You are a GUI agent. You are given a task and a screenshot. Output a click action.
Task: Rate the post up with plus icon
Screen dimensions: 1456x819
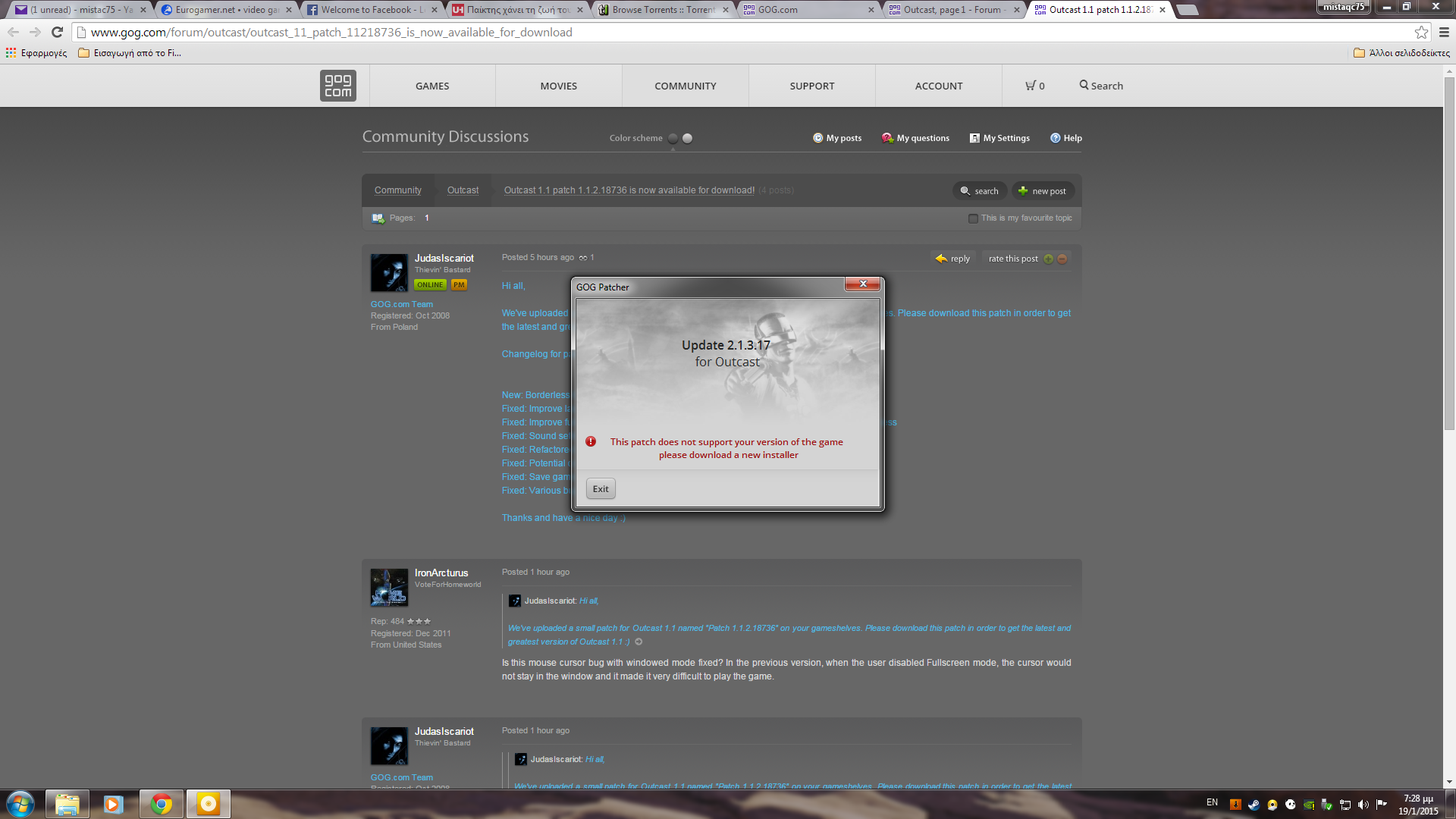click(1048, 259)
